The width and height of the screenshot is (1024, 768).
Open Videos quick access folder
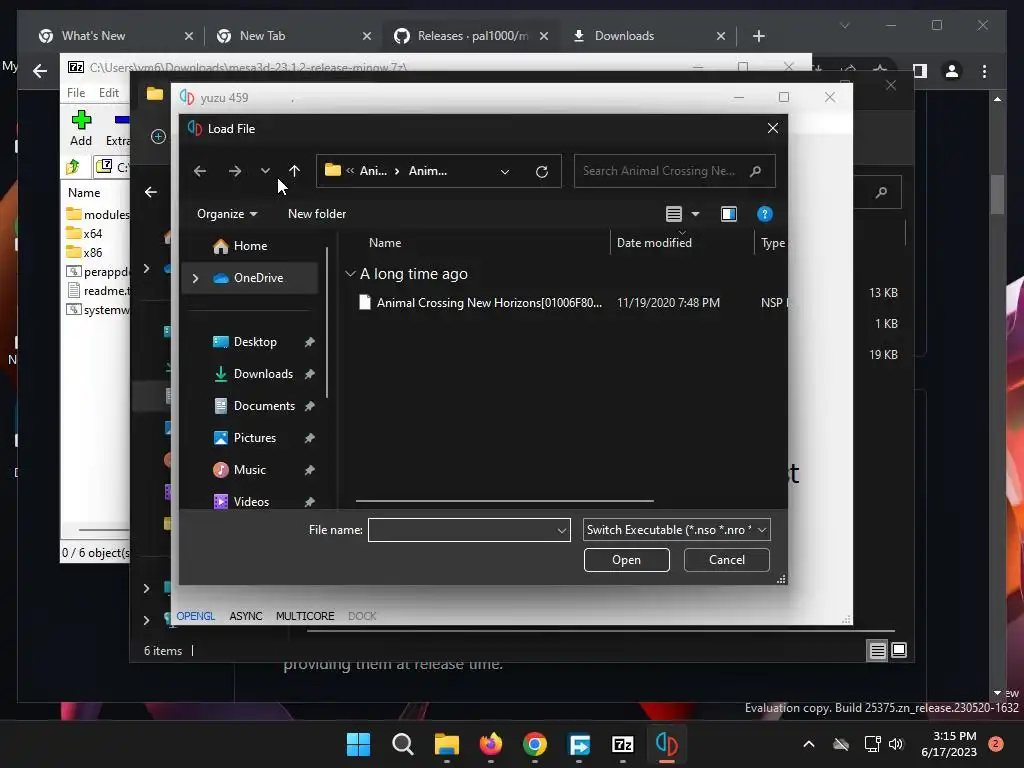(242, 502)
